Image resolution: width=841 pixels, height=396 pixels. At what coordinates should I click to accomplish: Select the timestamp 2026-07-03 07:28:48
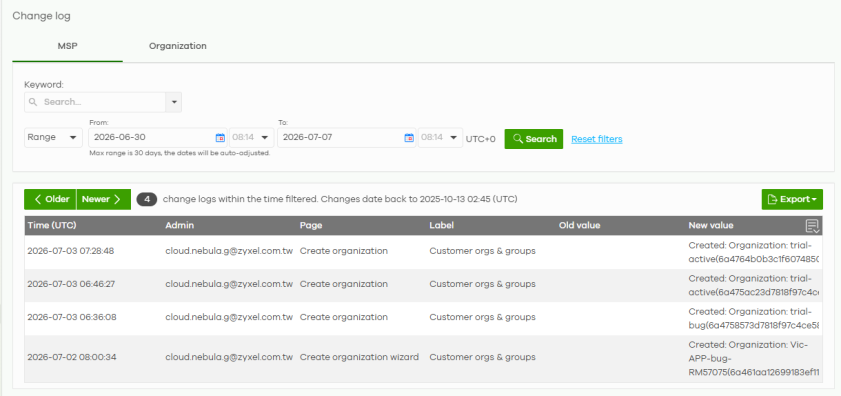[71, 251]
